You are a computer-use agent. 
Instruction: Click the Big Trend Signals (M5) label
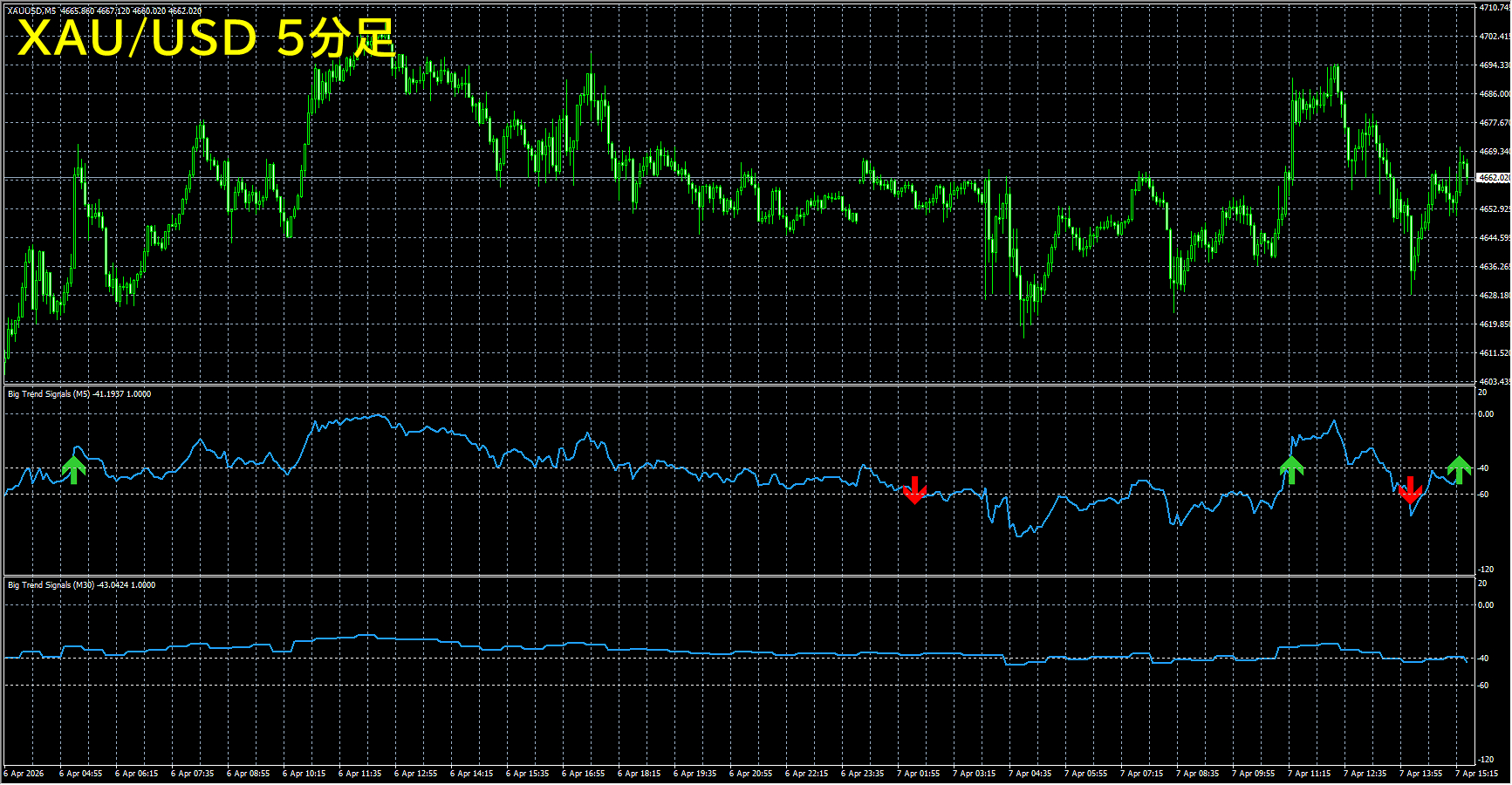[49, 394]
